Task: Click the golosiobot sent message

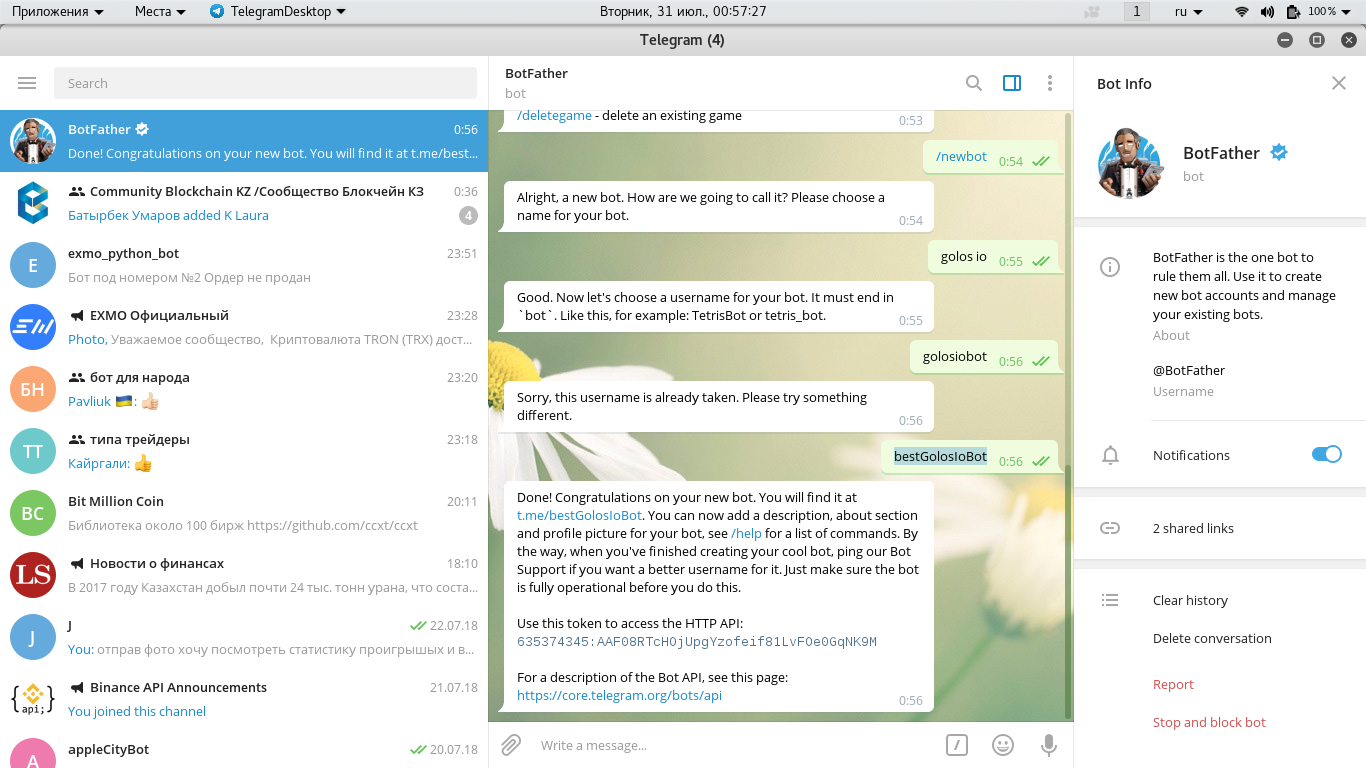Action: (984, 357)
